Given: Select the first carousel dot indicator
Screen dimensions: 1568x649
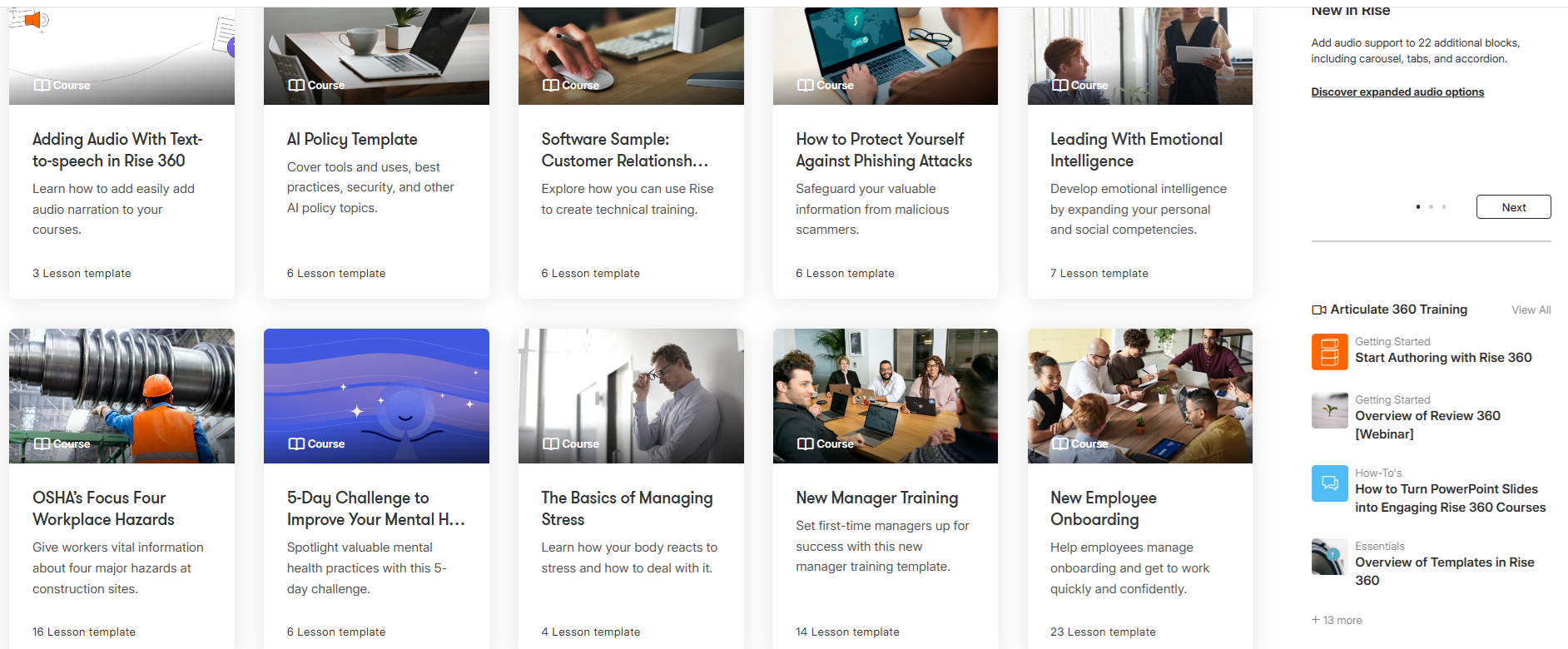Looking at the screenshot, I should coord(1417,206).
